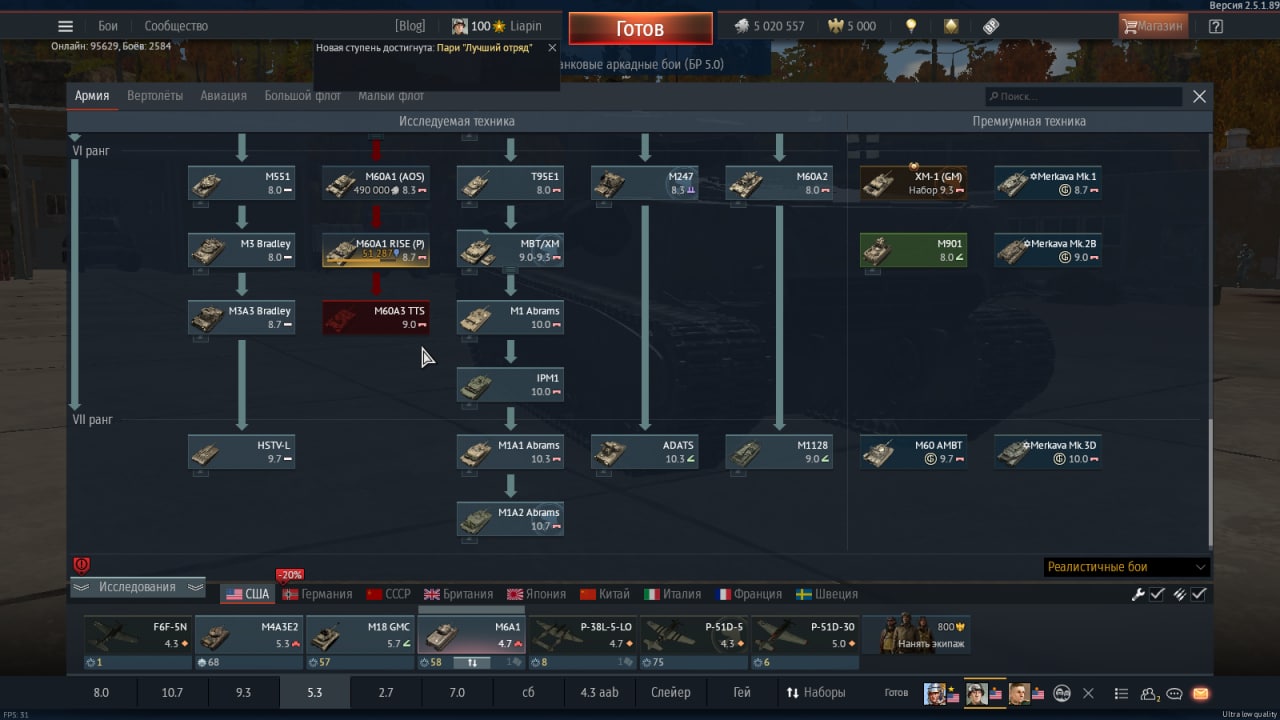The image size is (1280, 720).
Task: Click the 5 020 557 silver lions balance
Action: pyautogui.click(x=769, y=27)
